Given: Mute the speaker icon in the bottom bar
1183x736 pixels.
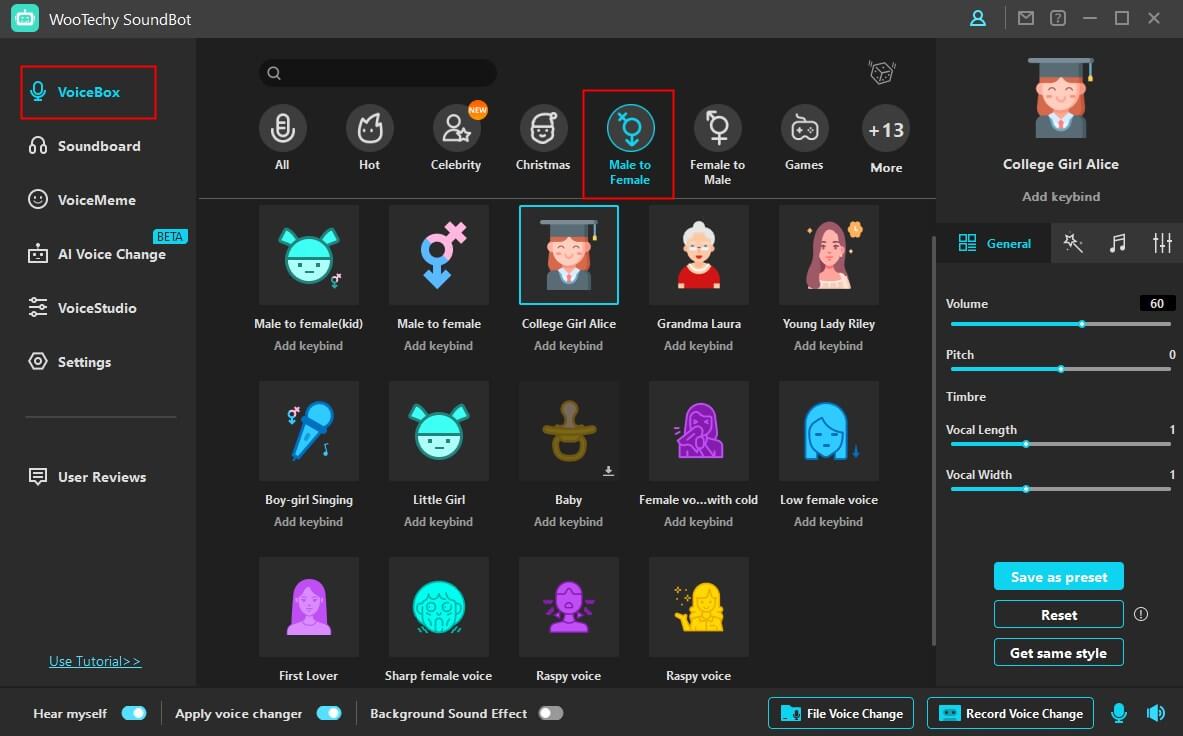Looking at the screenshot, I should [x=1156, y=713].
